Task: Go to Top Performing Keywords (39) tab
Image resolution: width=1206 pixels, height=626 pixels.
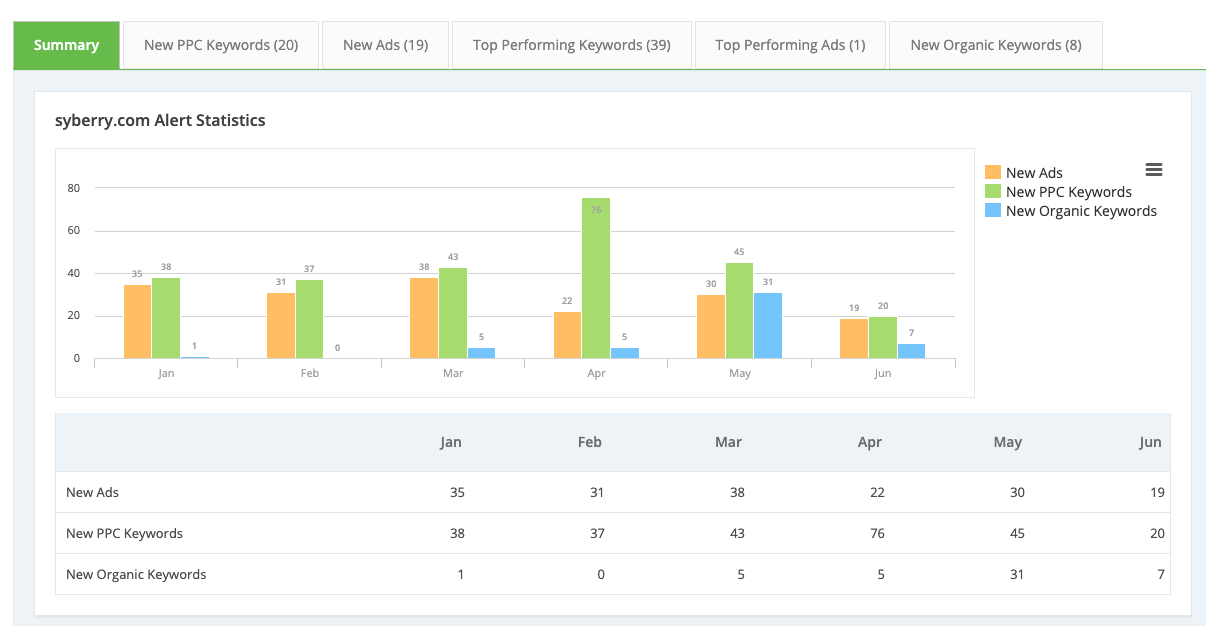Action: tap(571, 45)
